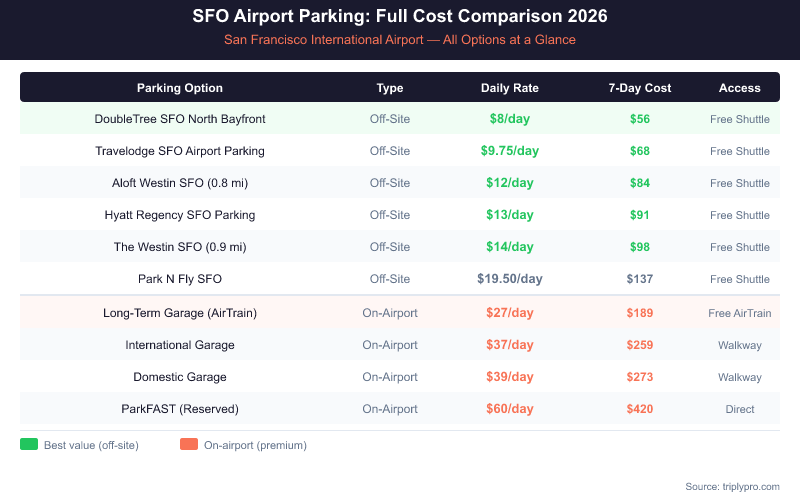Viewport: 800px width, 500px height.
Task: Click the $273 cost for Domestic Garage
Action: pos(639,377)
